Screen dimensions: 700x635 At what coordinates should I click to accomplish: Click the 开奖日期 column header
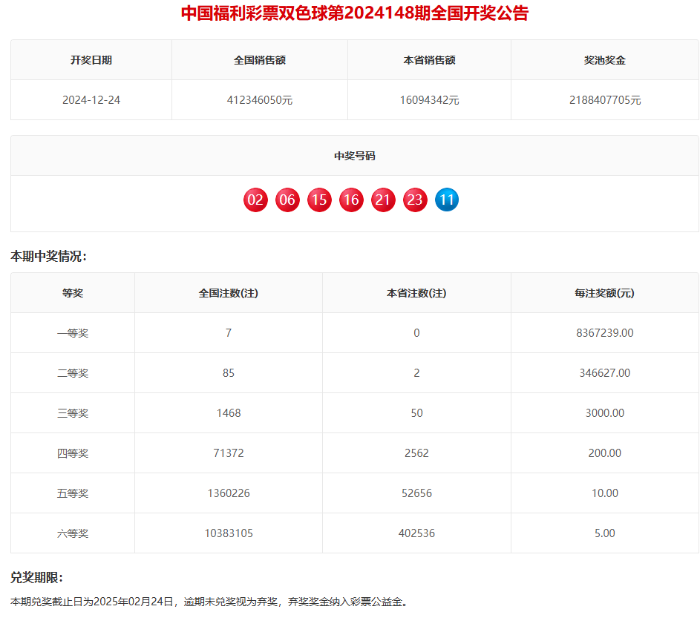tap(91, 60)
